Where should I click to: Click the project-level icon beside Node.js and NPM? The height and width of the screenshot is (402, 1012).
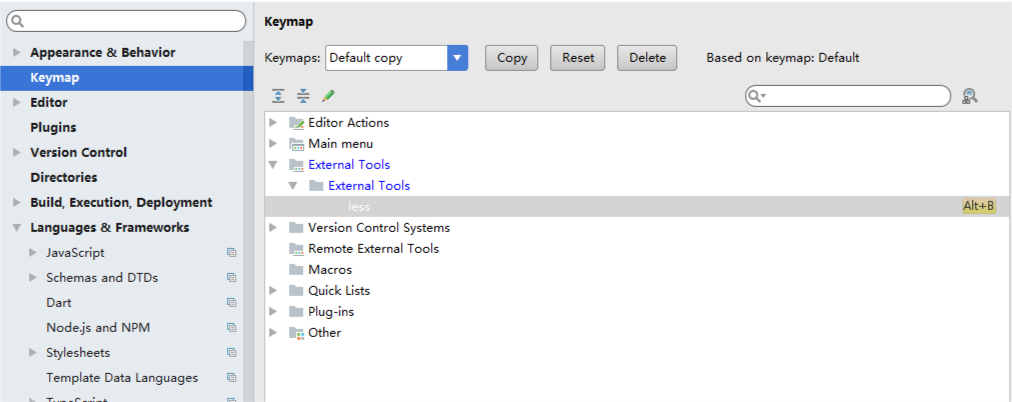(x=232, y=328)
